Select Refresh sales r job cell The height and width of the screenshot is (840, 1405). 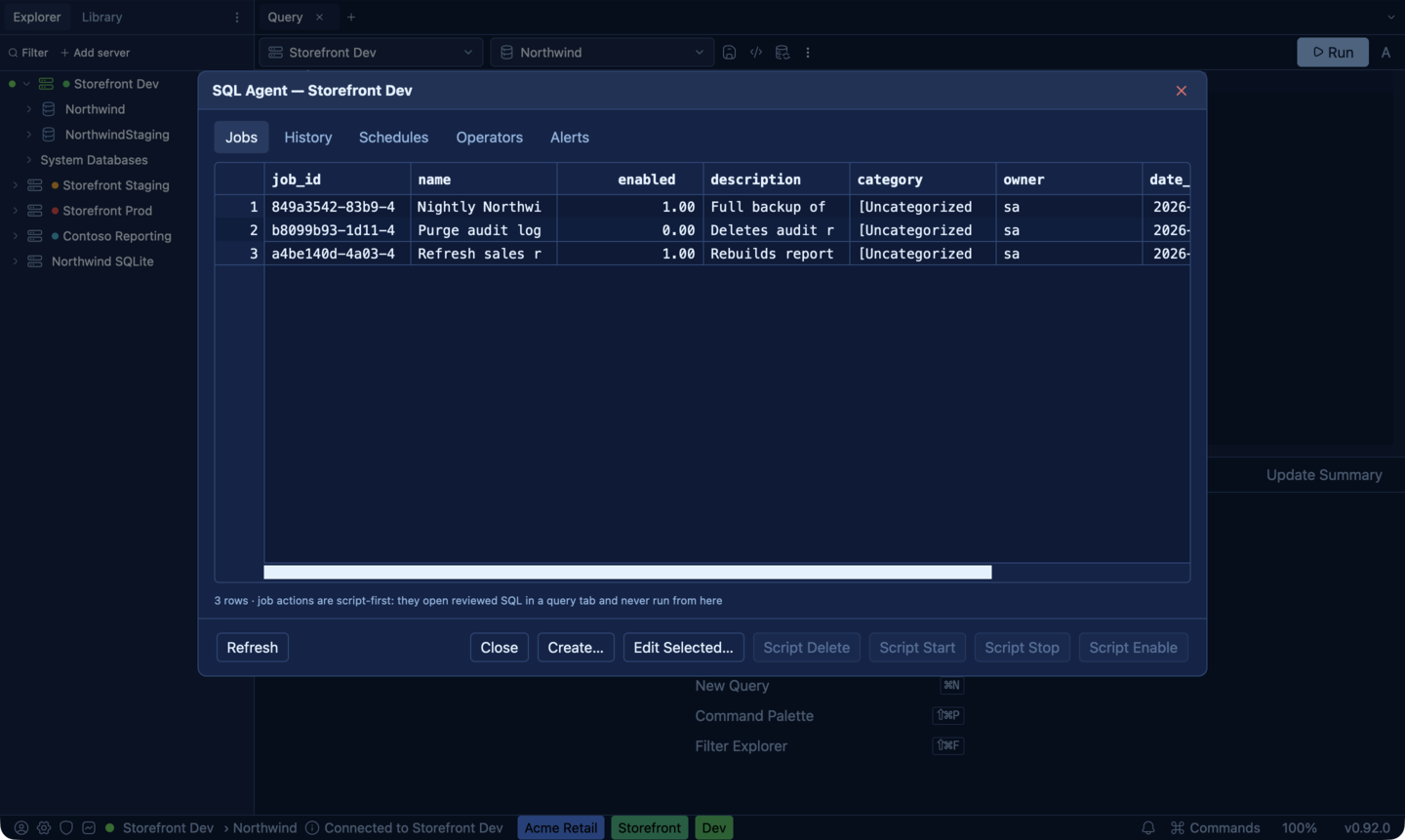[x=483, y=254]
